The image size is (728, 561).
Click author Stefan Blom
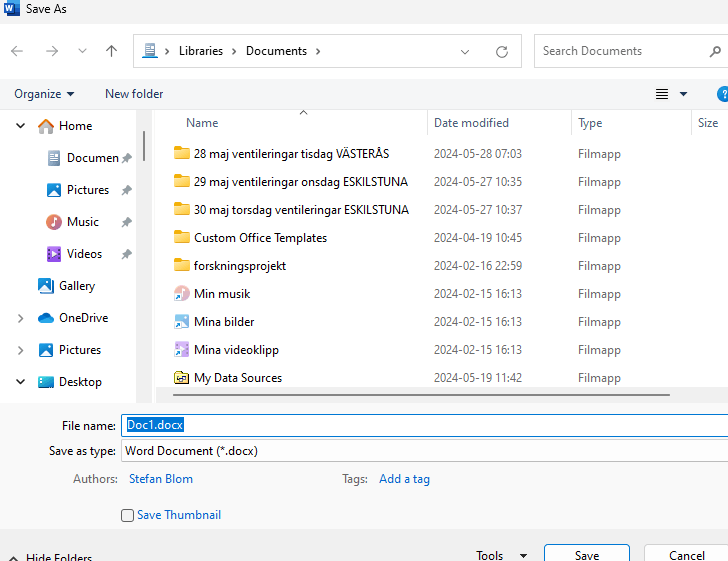click(x=161, y=479)
